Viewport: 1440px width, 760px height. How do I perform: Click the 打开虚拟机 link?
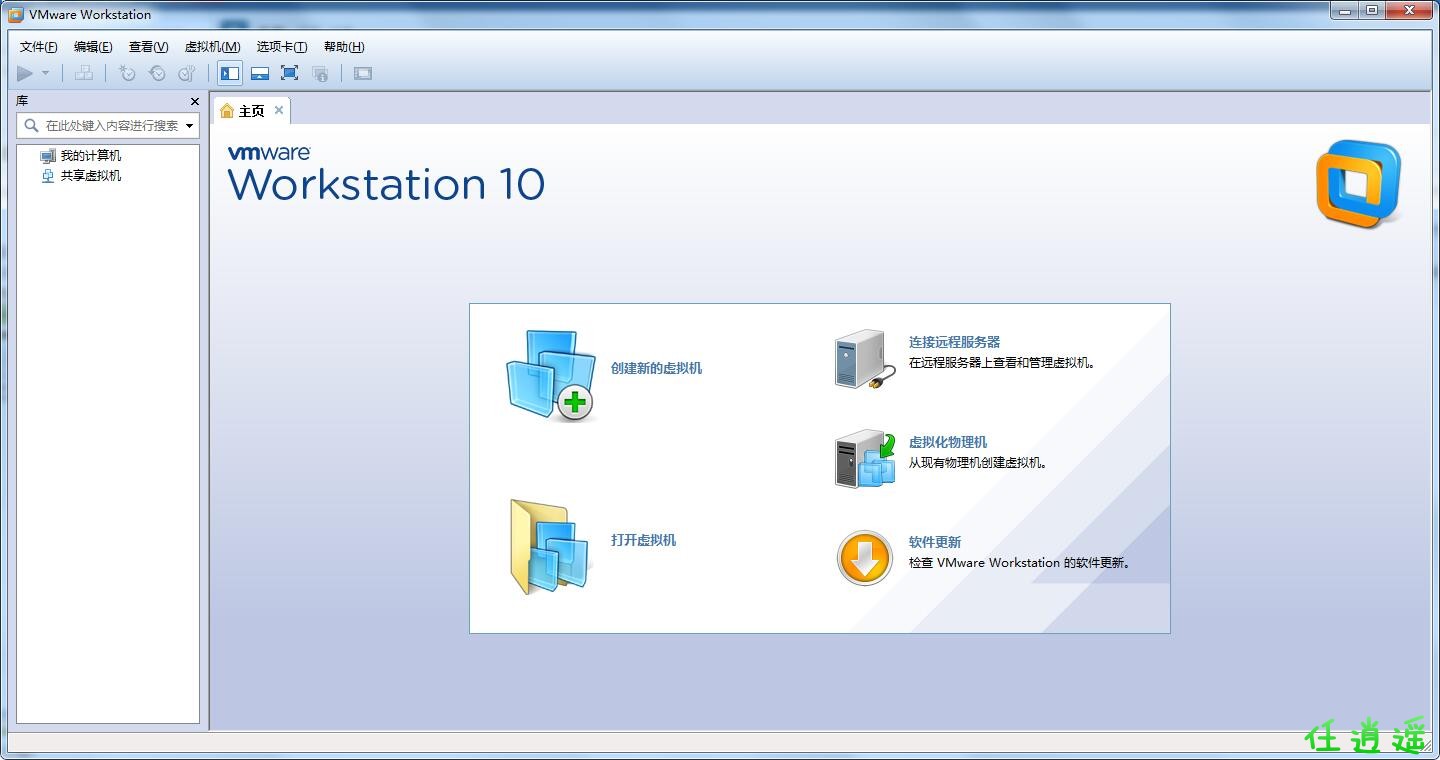pos(643,540)
